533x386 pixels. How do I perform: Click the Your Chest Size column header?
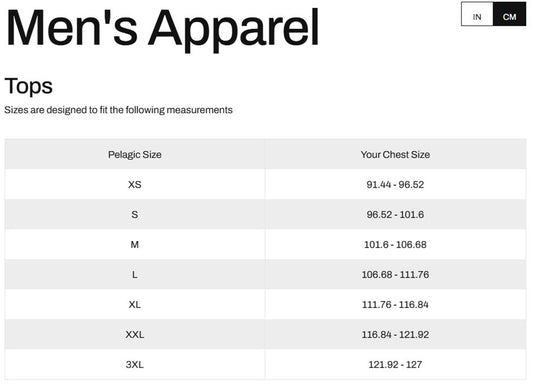(395, 155)
